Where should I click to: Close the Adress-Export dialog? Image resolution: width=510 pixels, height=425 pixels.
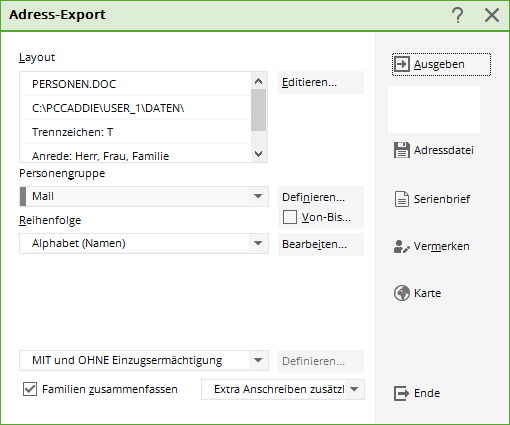pyautogui.click(x=492, y=15)
